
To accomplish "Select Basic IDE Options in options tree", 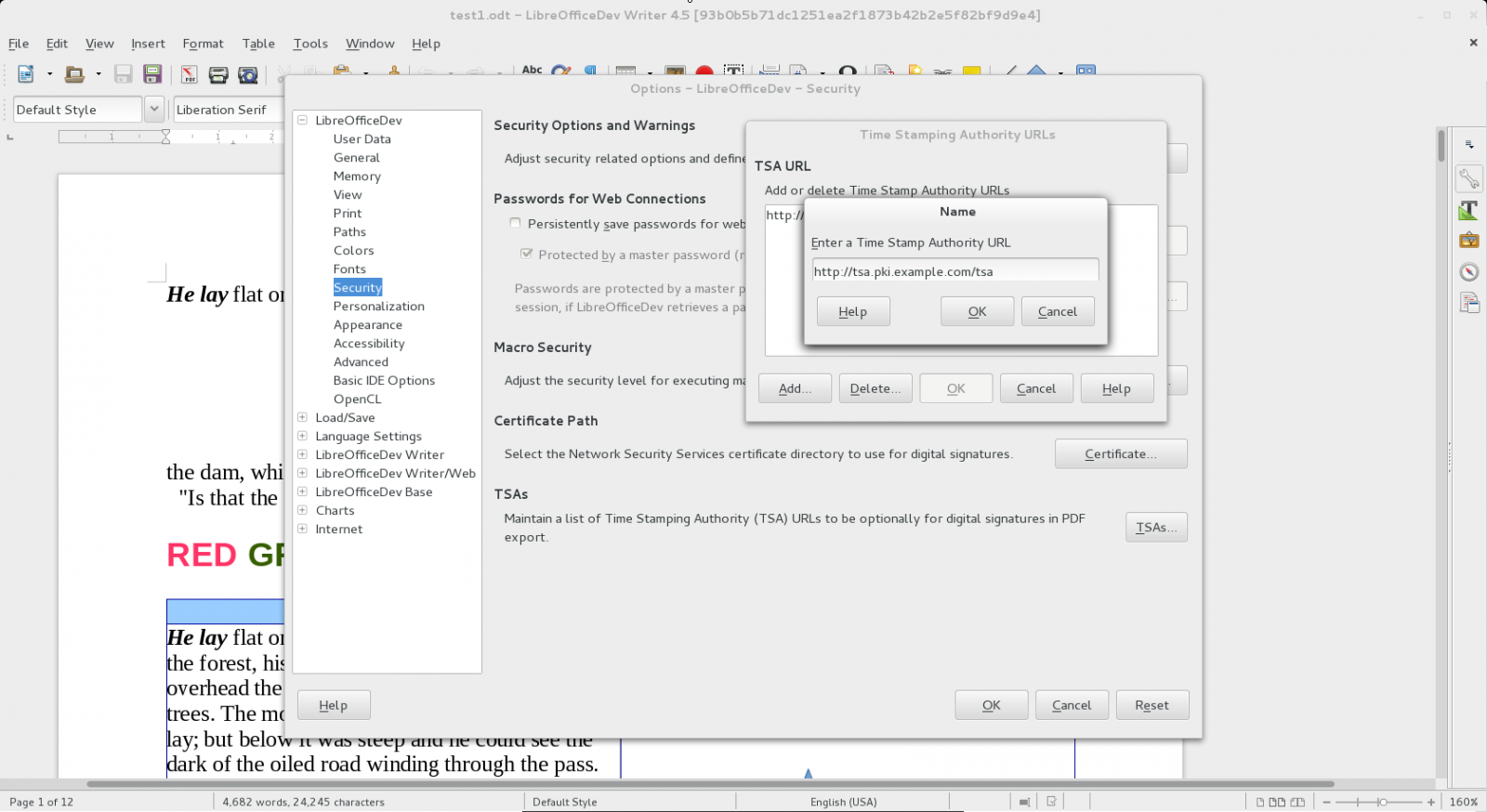I will (384, 380).
